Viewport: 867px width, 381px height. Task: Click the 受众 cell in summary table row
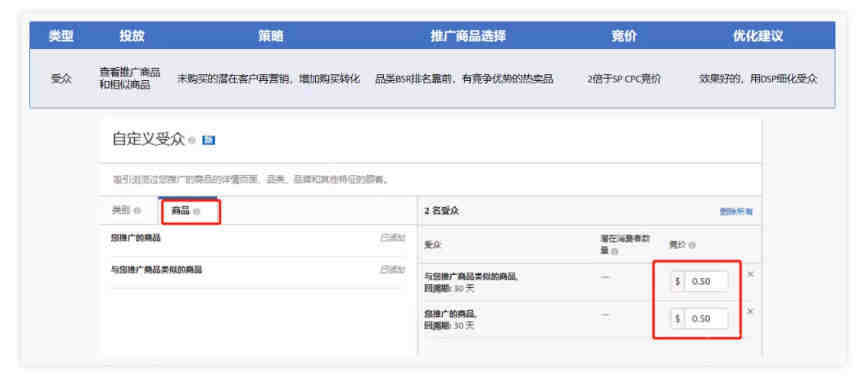[x=61, y=79]
